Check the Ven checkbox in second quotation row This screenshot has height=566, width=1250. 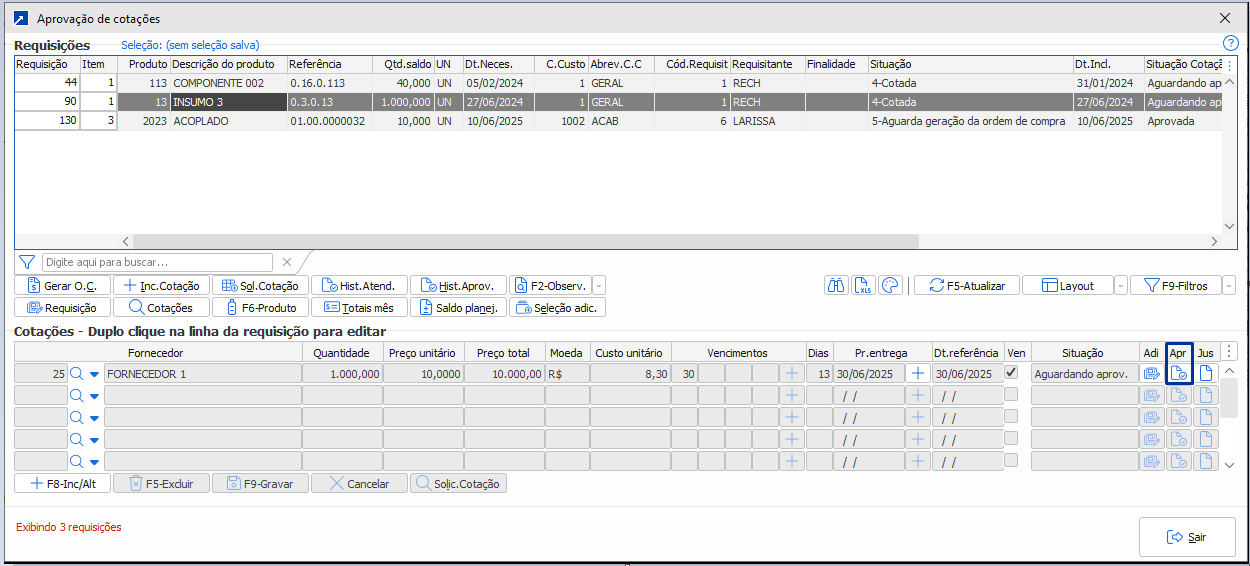point(1012,395)
